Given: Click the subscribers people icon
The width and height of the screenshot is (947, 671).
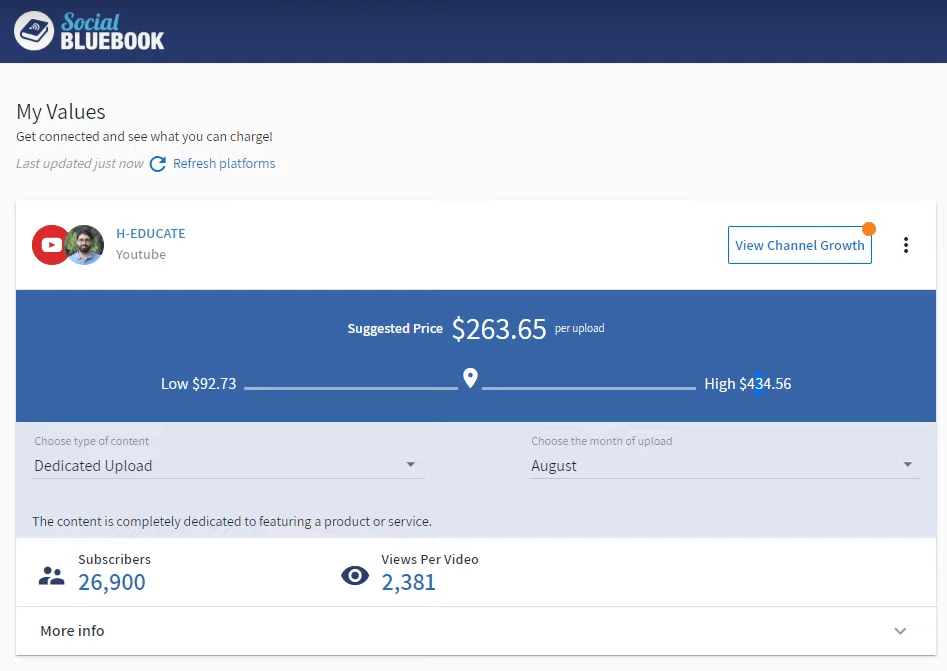Looking at the screenshot, I should click(x=51, y=576).
